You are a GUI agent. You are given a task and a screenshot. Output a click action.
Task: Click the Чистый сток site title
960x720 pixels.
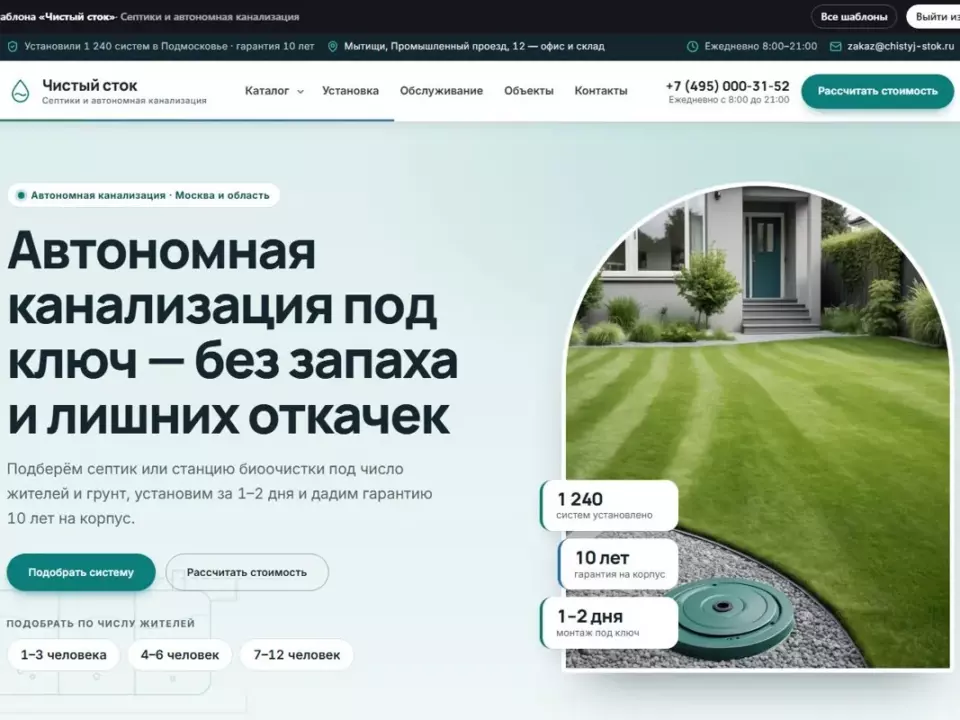(x=89, y=86)
